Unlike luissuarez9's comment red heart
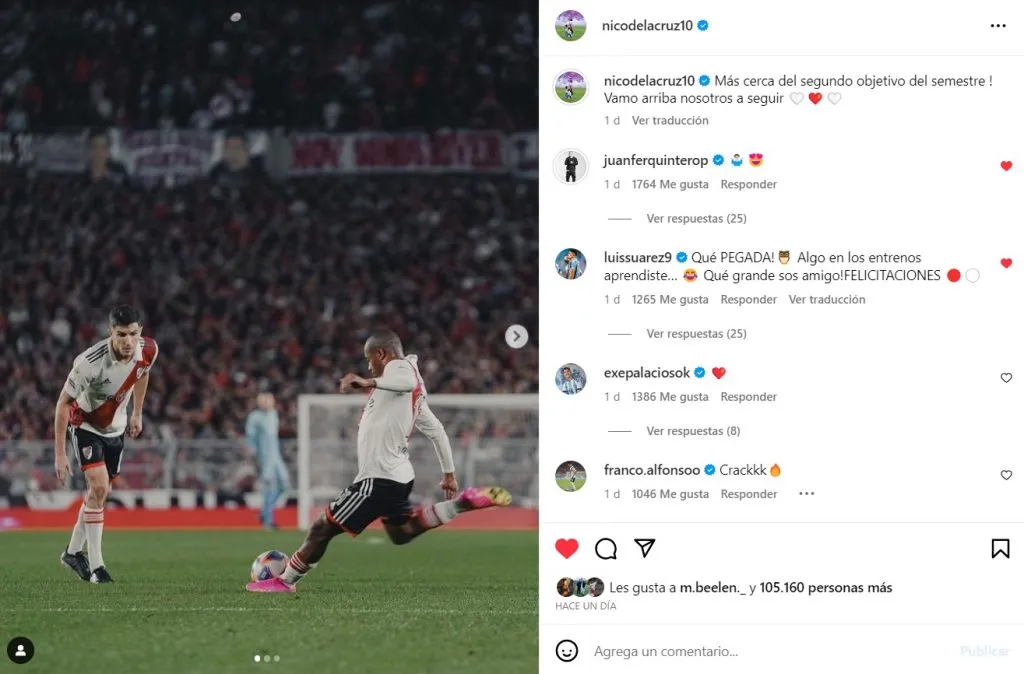 (x=1006, y=263)
